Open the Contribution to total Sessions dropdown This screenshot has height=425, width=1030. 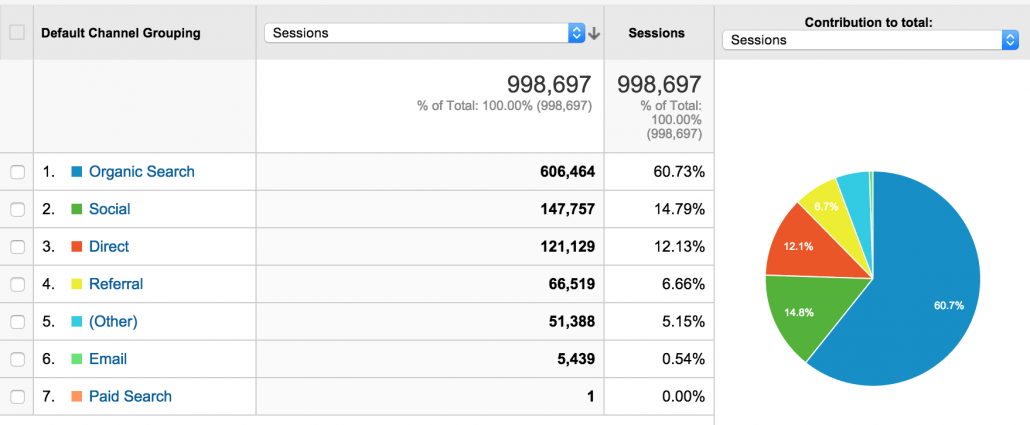(x=870, y=40)
